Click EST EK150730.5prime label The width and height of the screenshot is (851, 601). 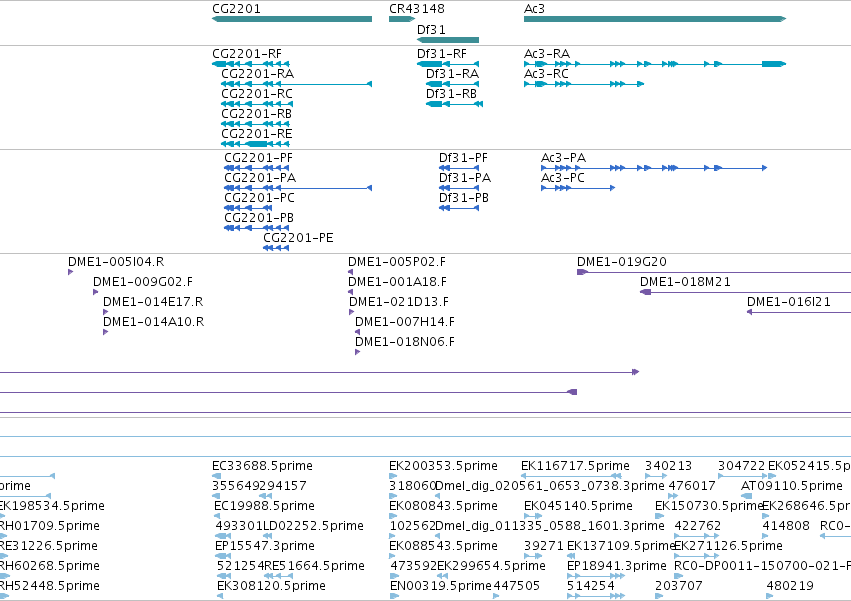click(x=708, y=507)
